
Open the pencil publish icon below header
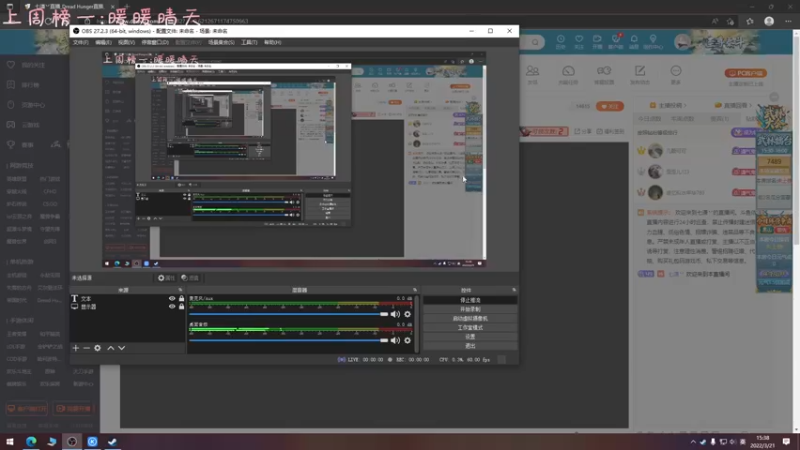click(x=640, y=73)
